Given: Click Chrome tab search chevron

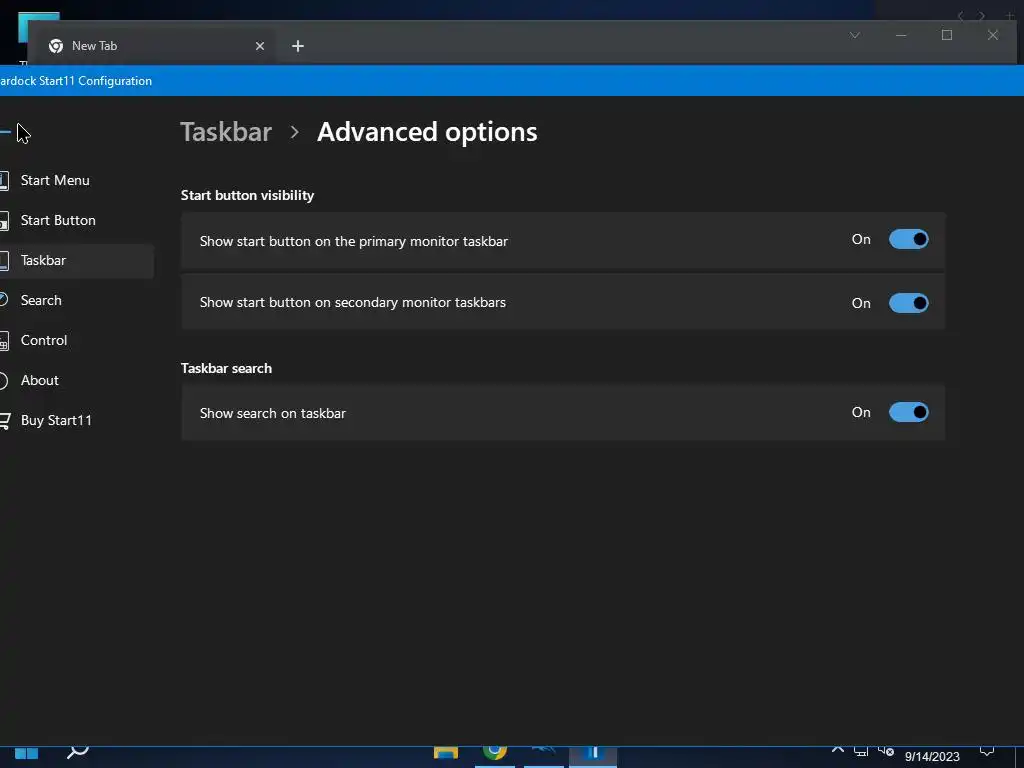Looking at the screenshot, I should coord(855,35).
